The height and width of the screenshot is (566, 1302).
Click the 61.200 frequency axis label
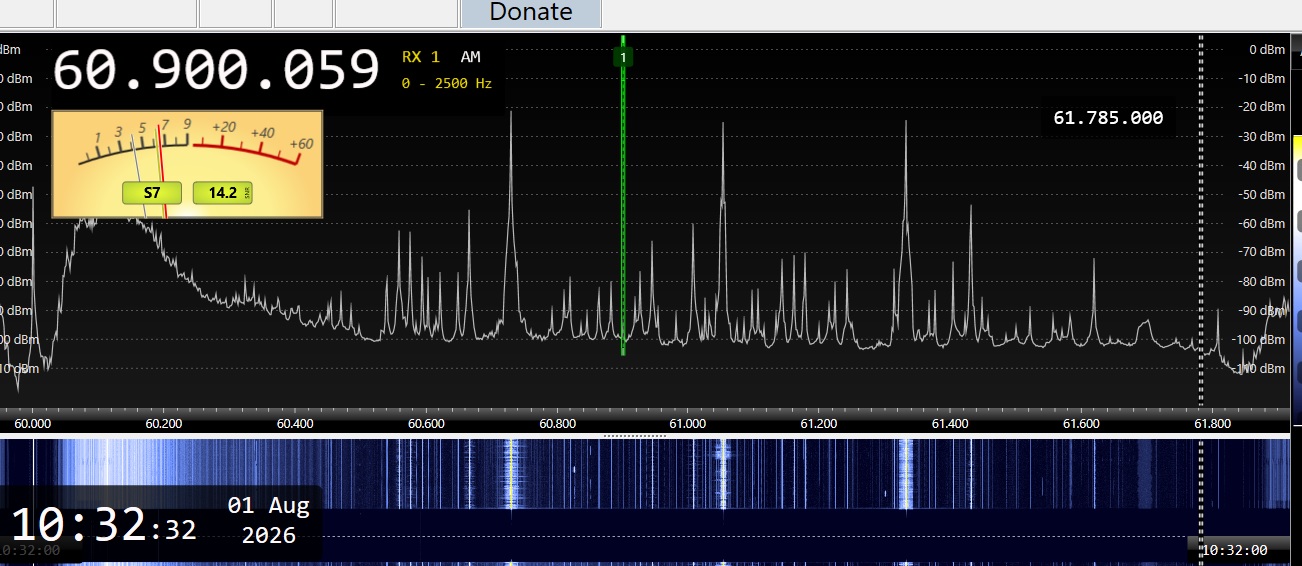(819, 424)
